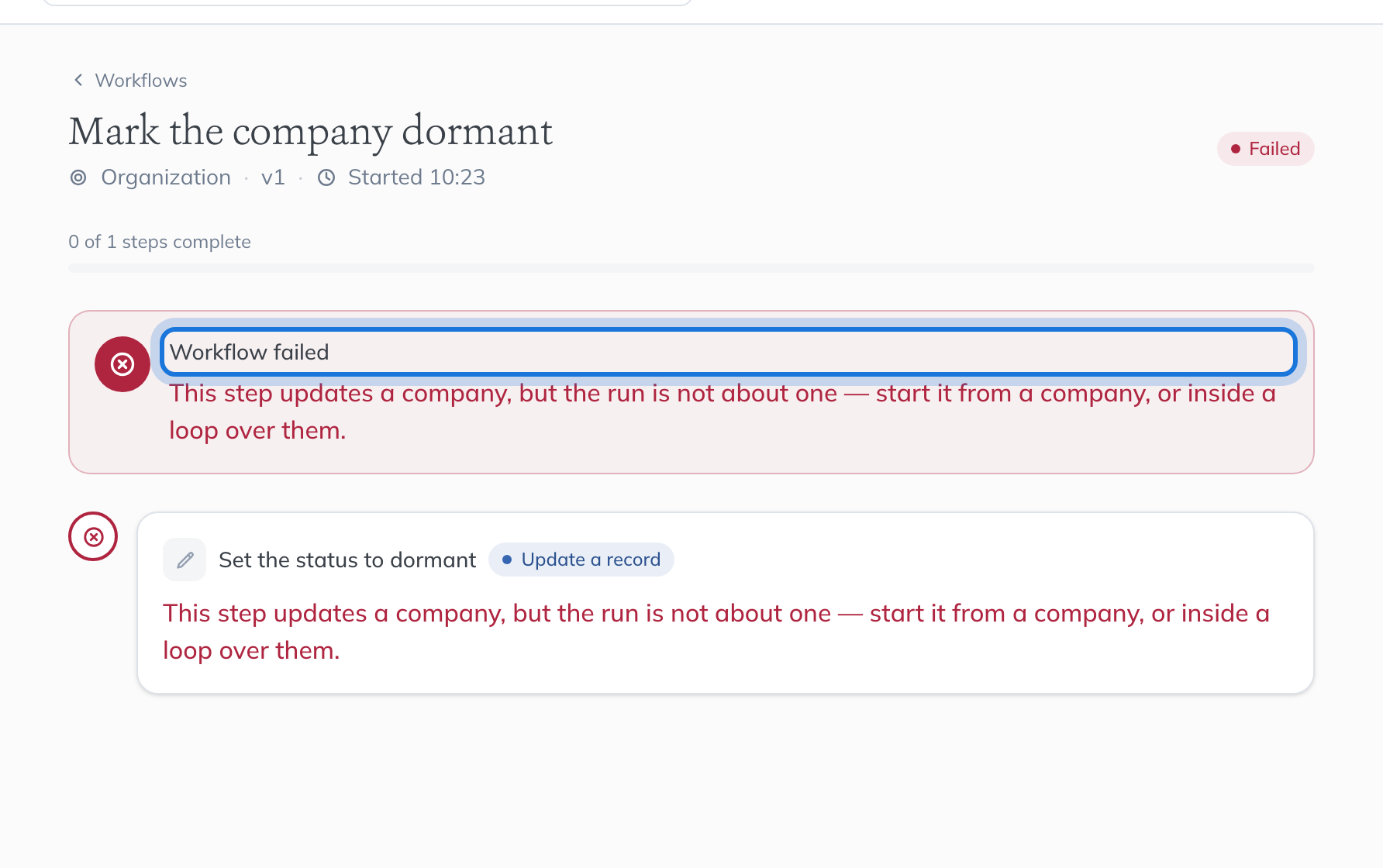This screenshot has height=868, width=1383.
Task: Click the Organization target icon
Action: pos(78,177)
